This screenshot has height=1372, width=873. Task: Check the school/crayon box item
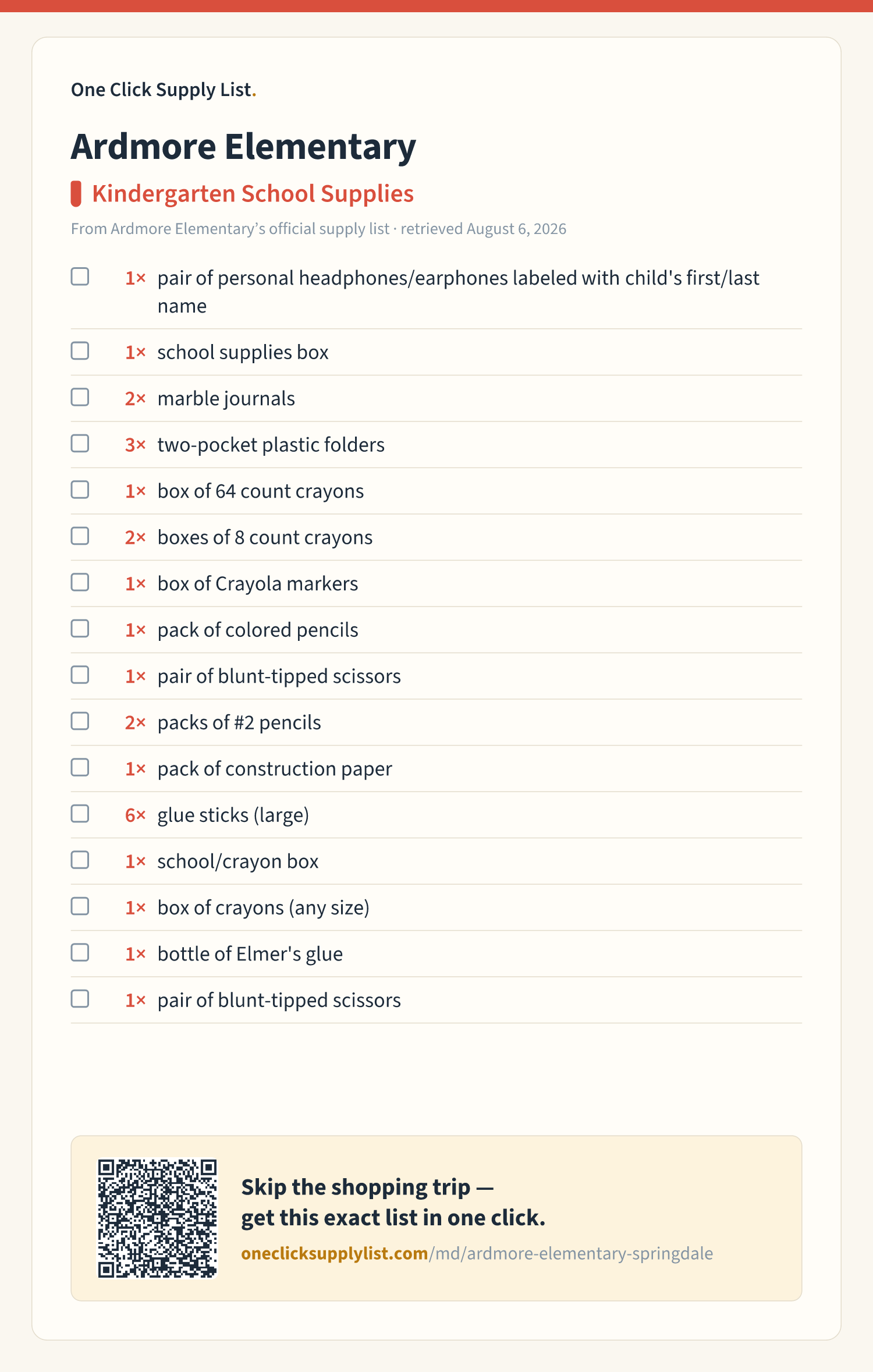[x=80, y=860]
